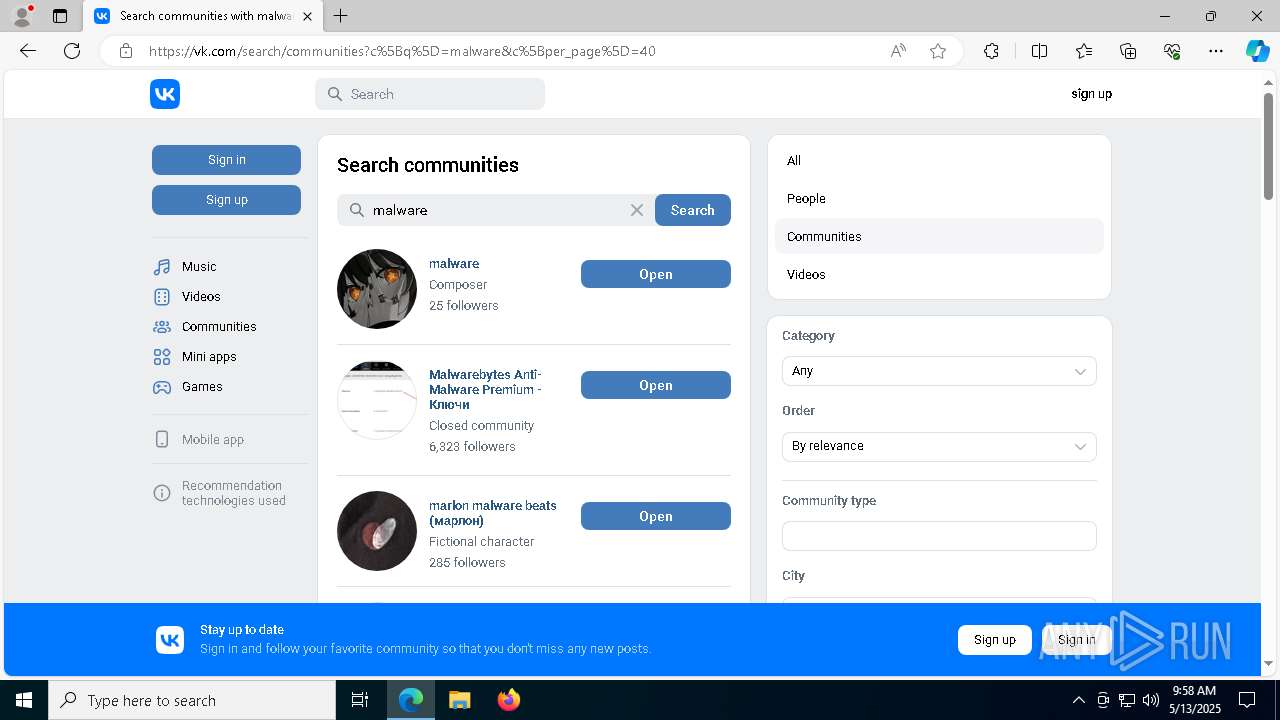Screen dimensions: 1280x720
Task: Open the malware community avatar
Action: click(x=377, y=289)
